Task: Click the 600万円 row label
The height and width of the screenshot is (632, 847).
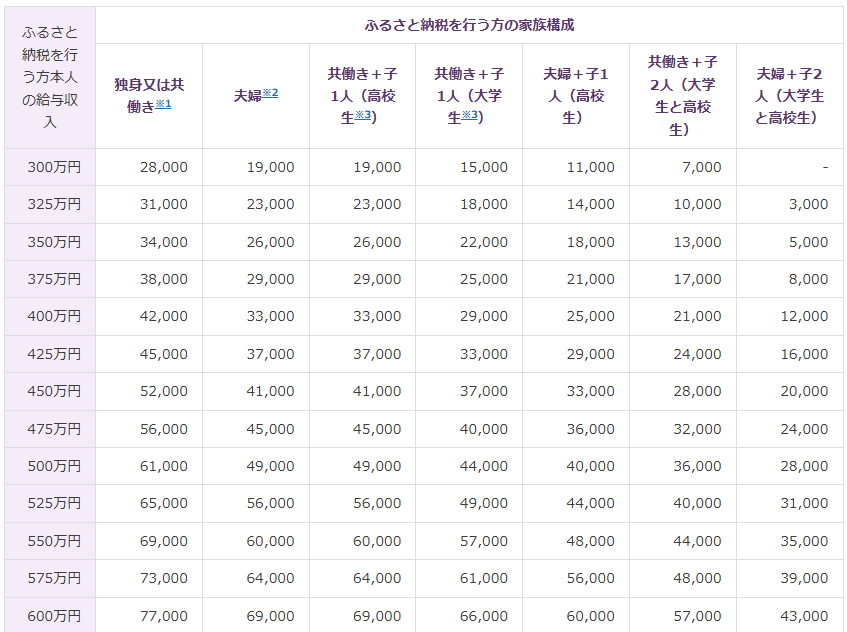Action: [x=55, y=616]
